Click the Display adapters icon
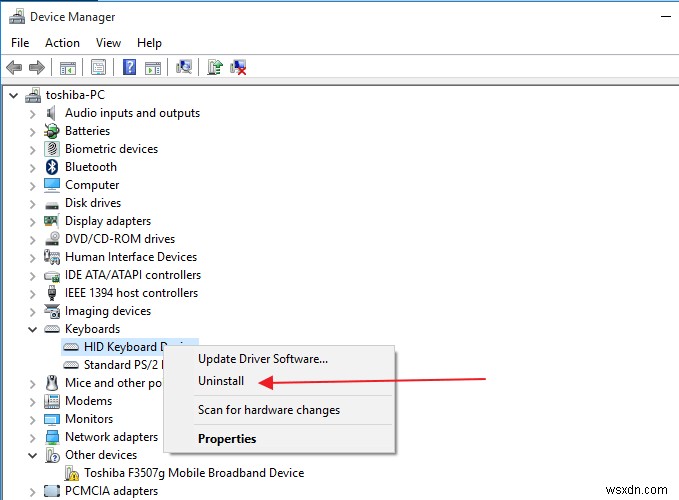This screenshot has width=679, height=500. click(x=51, y=221)
